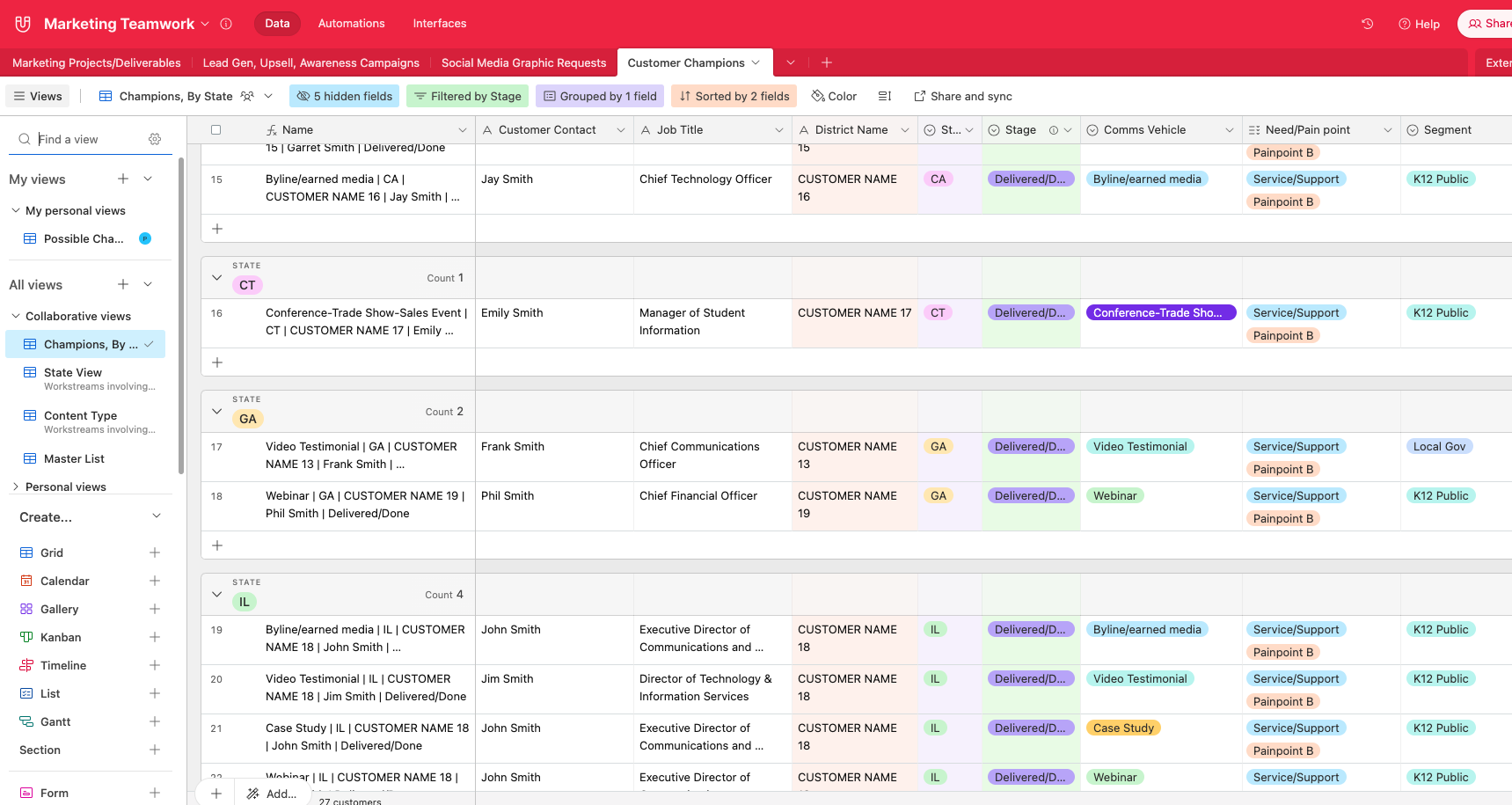The image size is (1512, 805).
Task: Create a new Calendar view plus
Action: tap(155, 581)
